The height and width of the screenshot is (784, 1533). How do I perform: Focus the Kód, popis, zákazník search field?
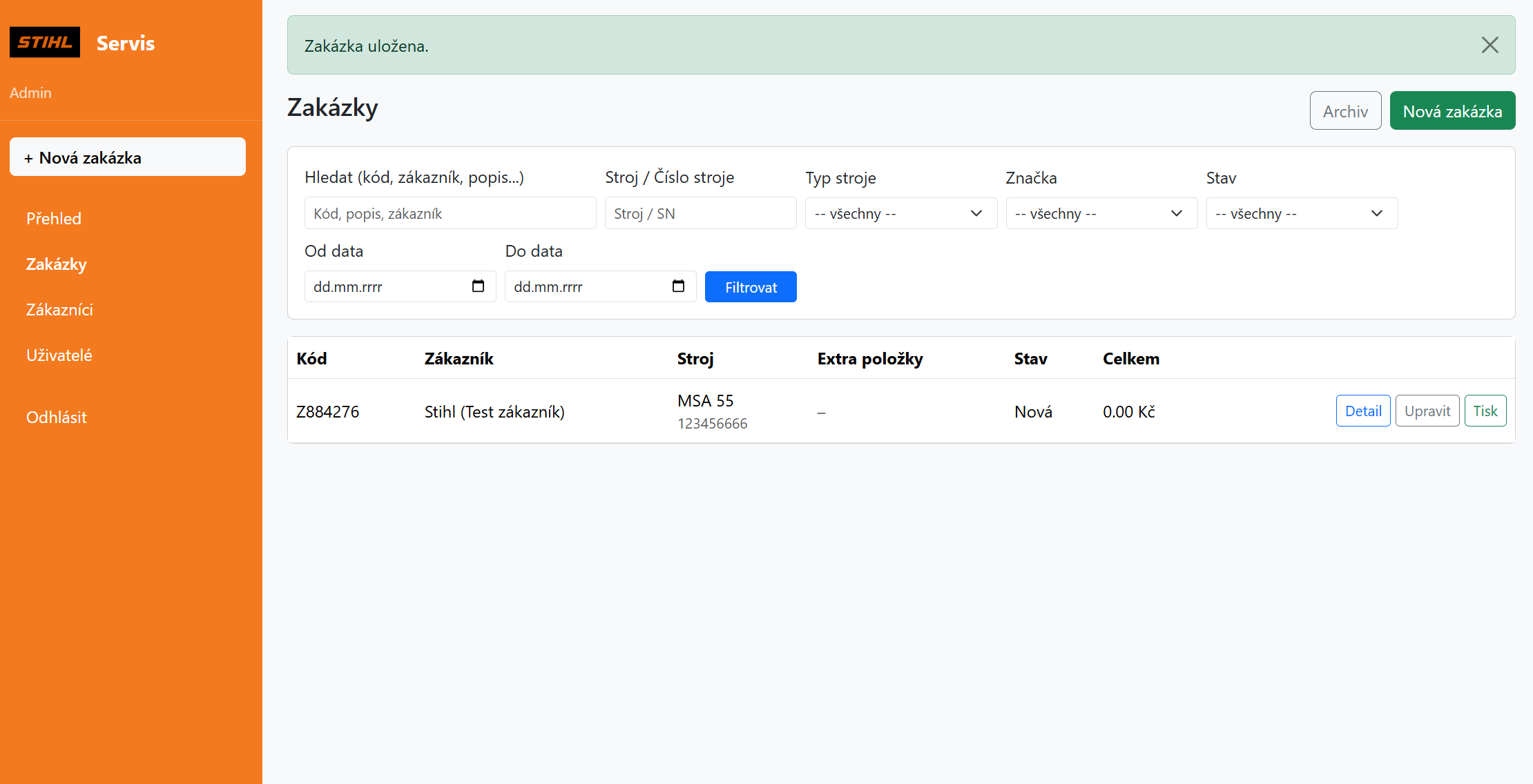pos(450,213)
